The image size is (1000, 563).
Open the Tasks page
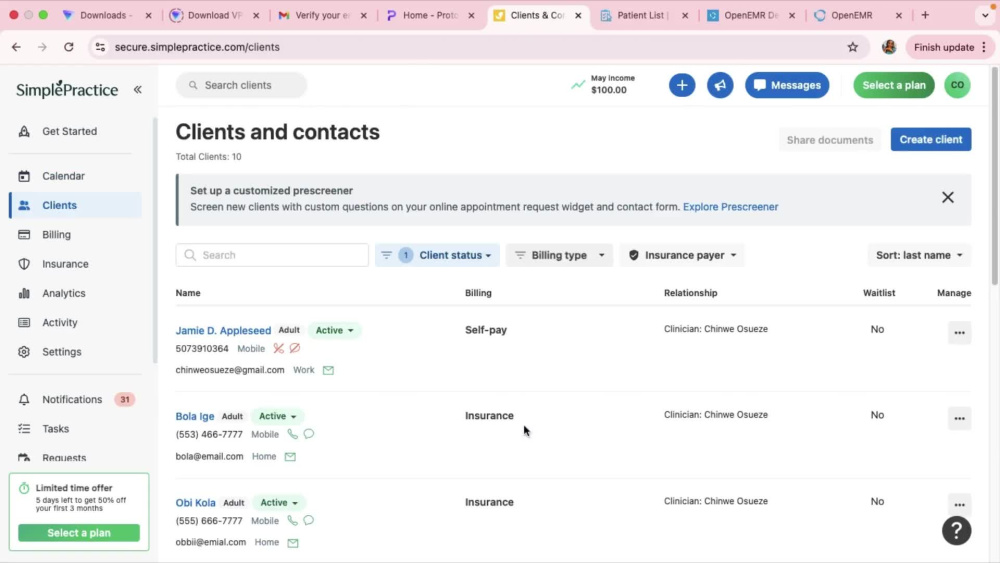pos(55,429)
